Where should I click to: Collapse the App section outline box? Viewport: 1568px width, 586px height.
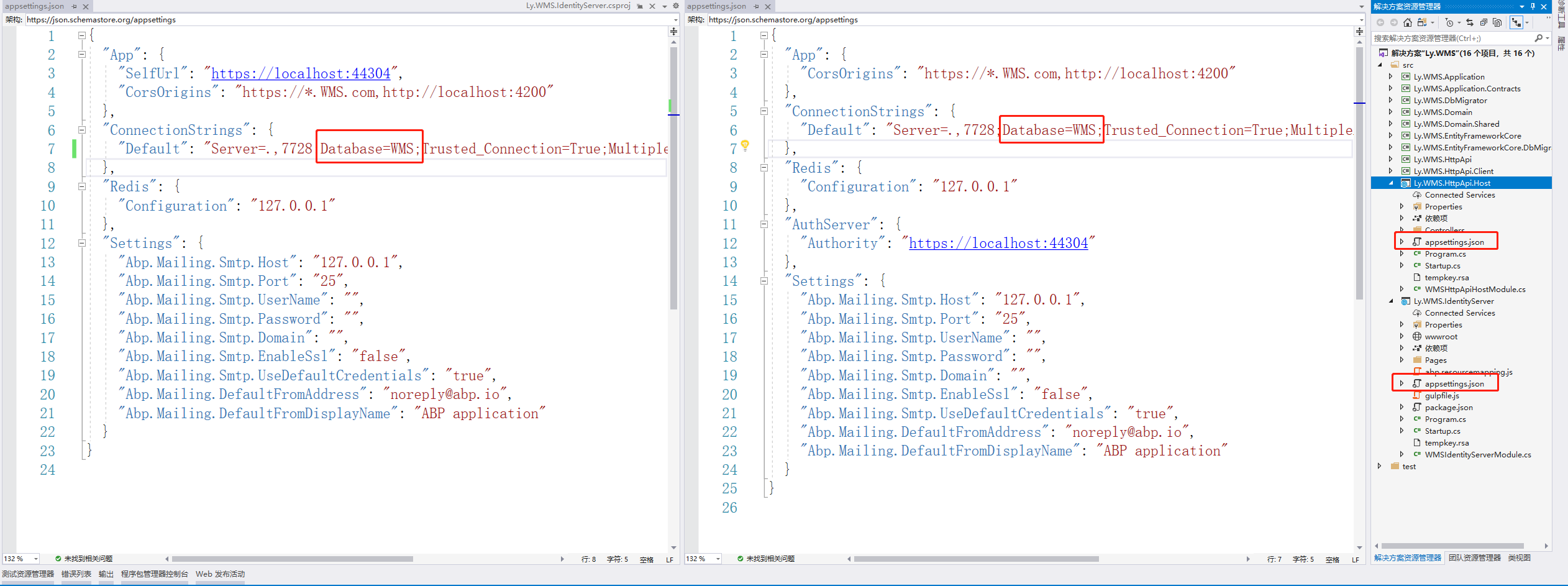click(81, 55)
